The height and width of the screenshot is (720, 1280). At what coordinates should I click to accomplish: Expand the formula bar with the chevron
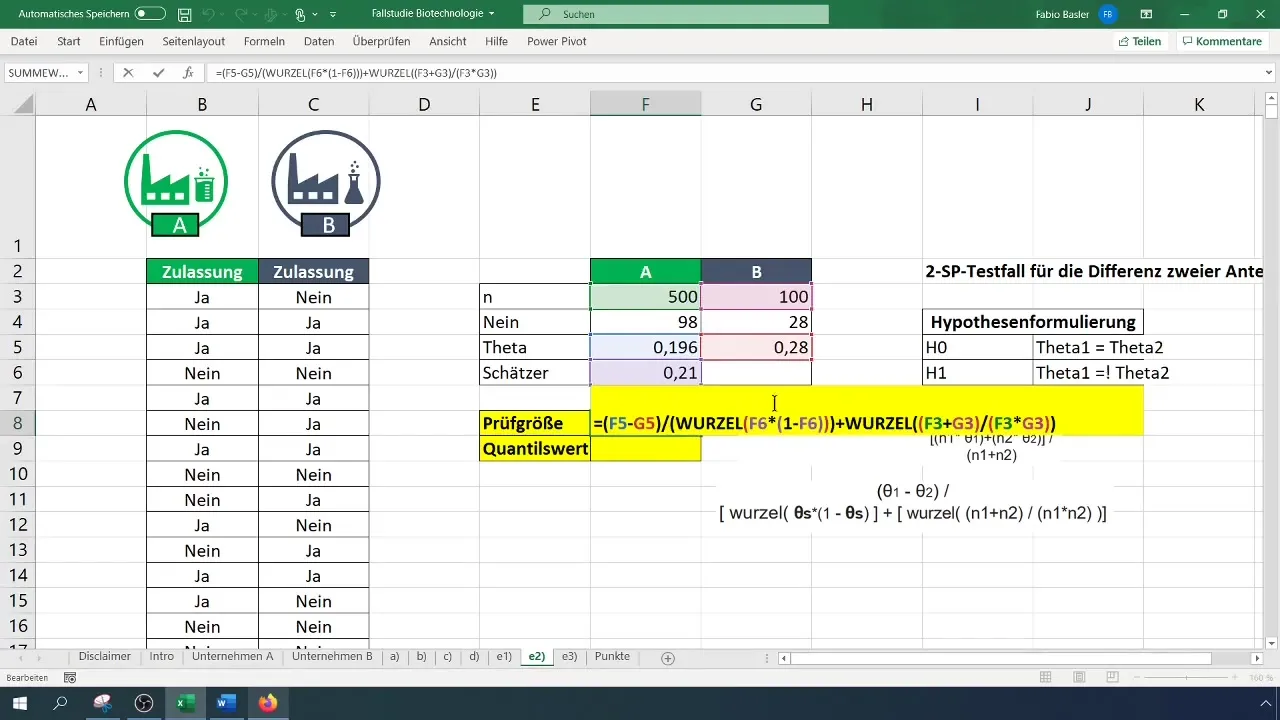pyautogui.click(x=1268, y=73)
